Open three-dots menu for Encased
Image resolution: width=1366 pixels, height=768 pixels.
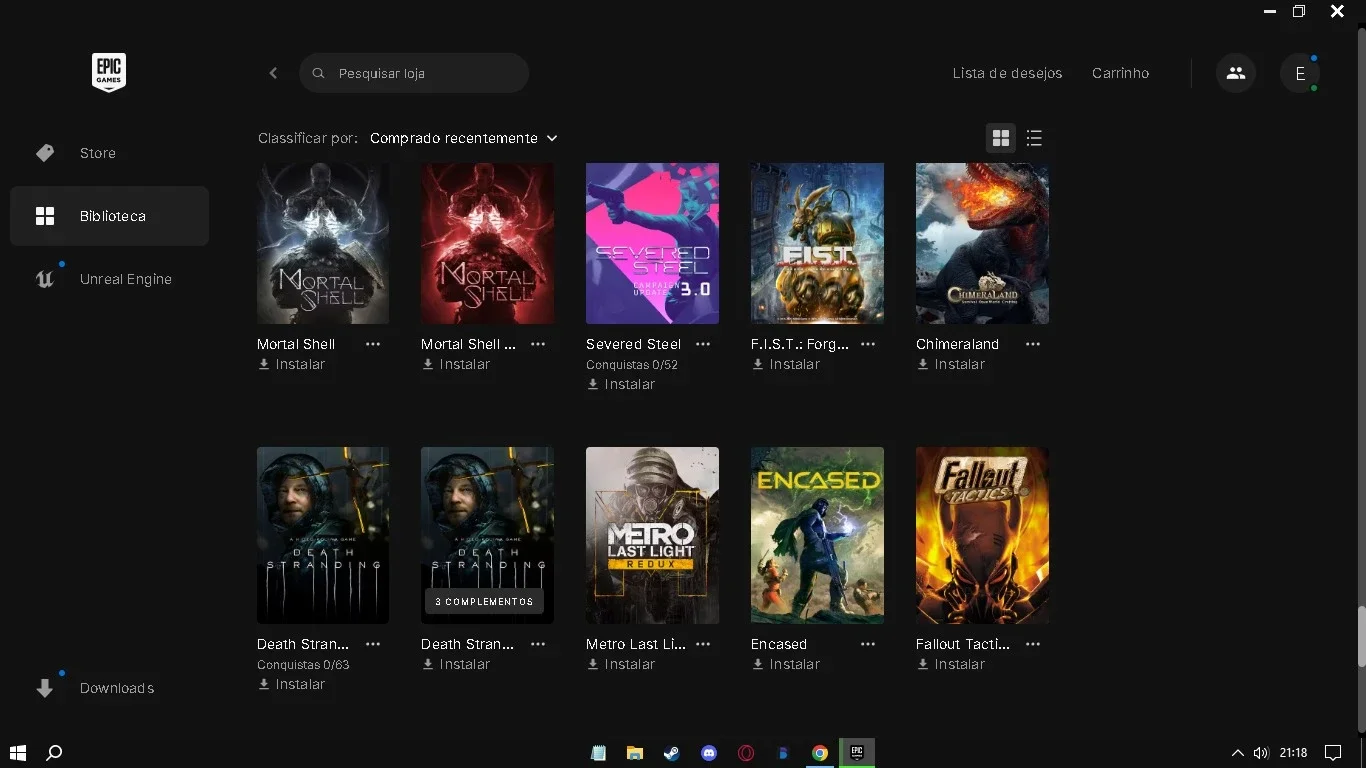point(868,644)
